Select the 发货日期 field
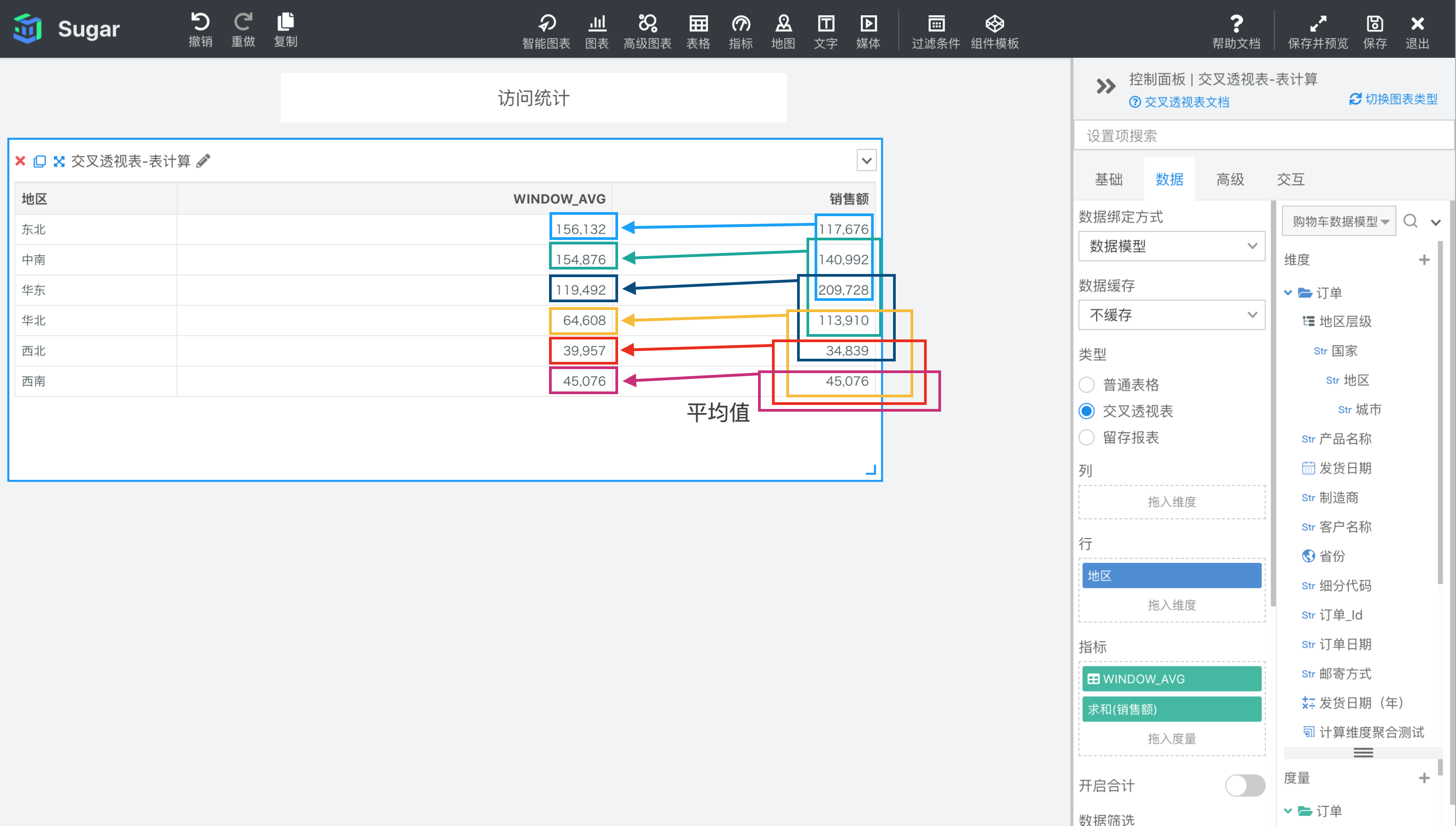 [x=1337, y=469]
